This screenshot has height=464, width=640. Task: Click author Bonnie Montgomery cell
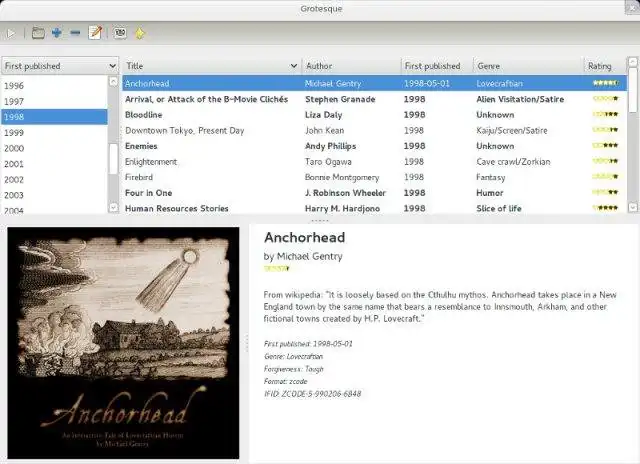342,177
